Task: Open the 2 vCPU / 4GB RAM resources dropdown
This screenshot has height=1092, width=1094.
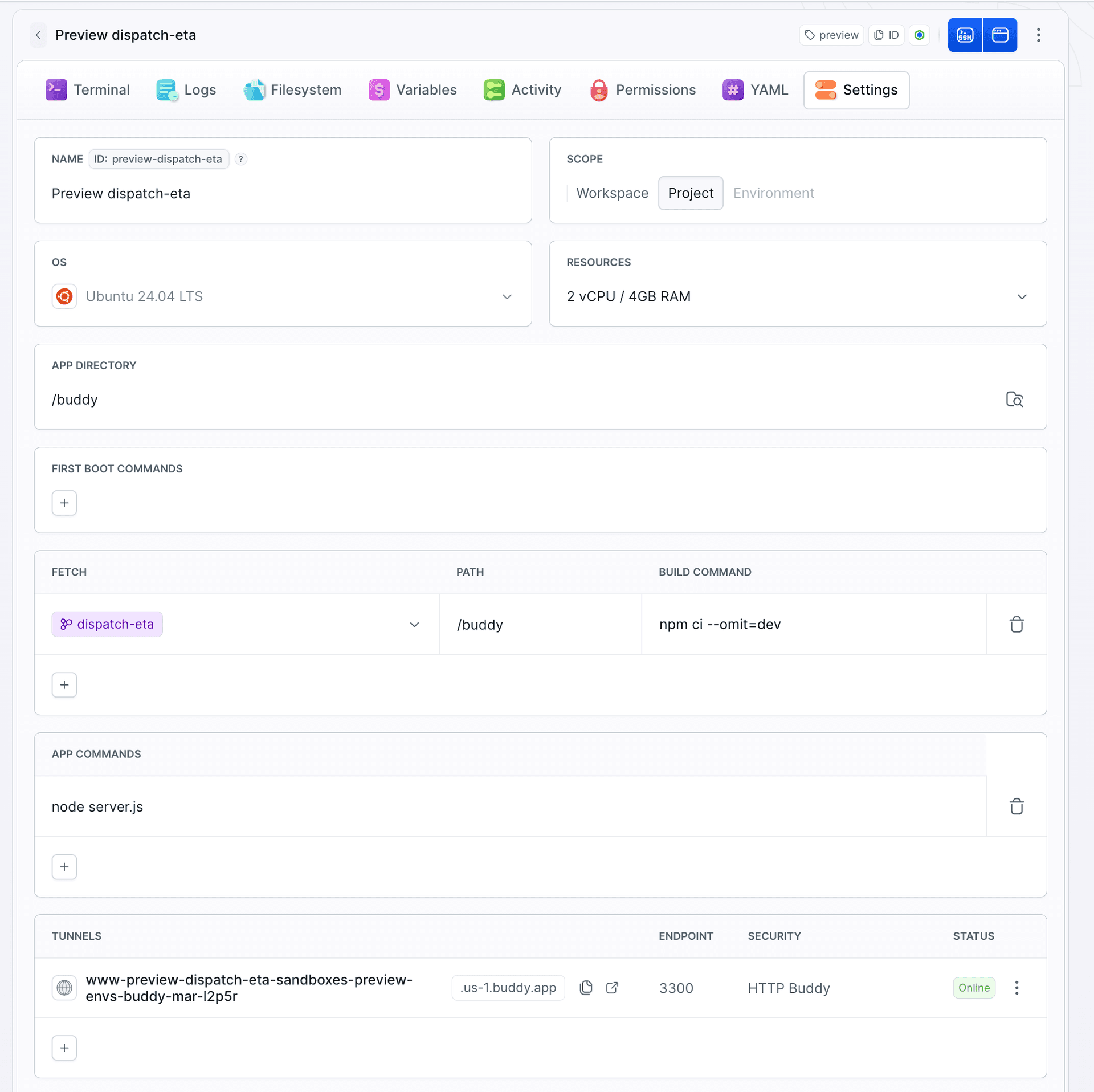Action: click(797, 296)
